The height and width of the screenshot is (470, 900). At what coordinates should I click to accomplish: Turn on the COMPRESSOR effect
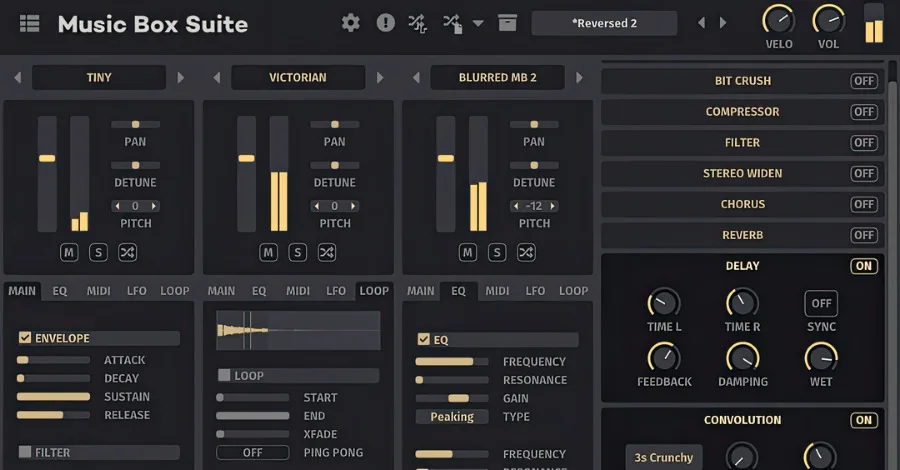pos(864,112)
